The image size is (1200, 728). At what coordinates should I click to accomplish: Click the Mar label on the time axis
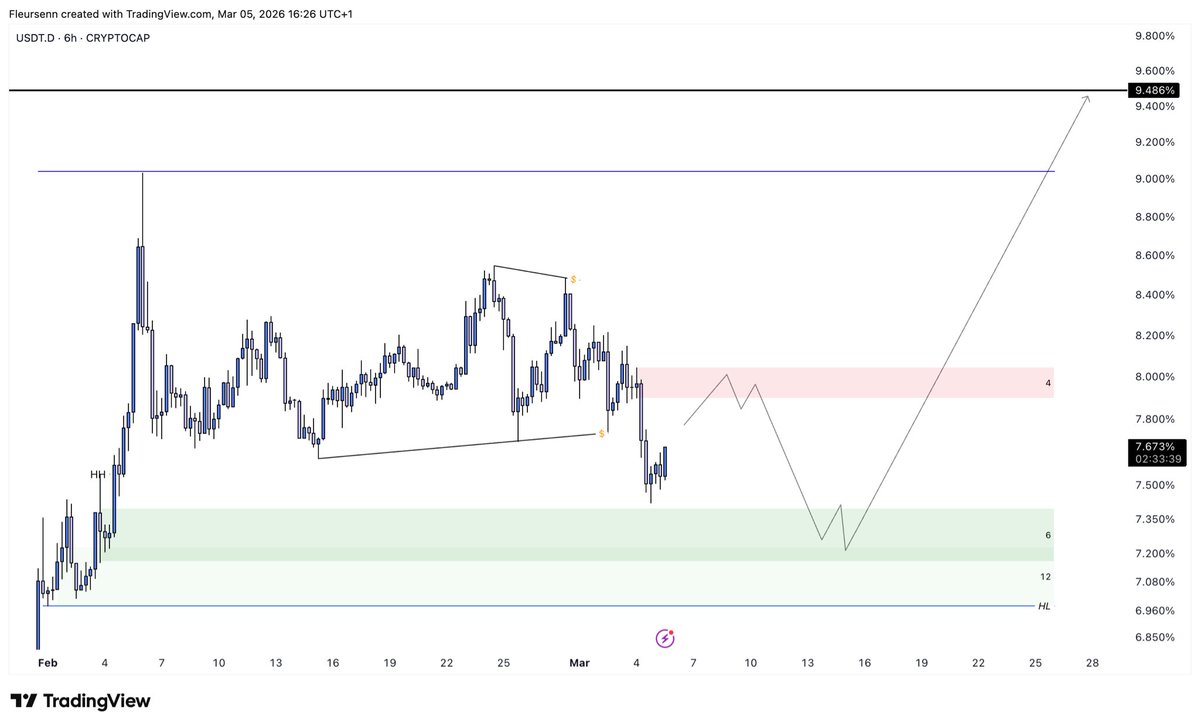[580, 663]
